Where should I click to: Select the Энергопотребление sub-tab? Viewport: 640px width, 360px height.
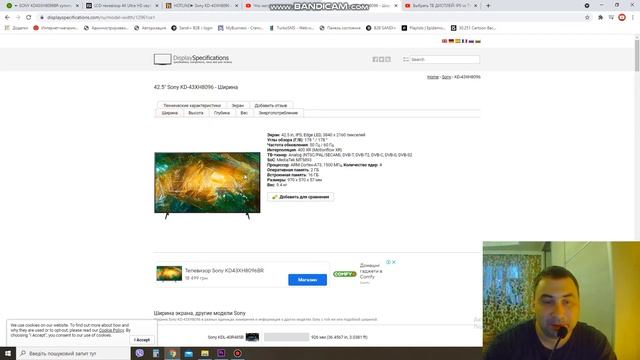click(x=278, y=113)
